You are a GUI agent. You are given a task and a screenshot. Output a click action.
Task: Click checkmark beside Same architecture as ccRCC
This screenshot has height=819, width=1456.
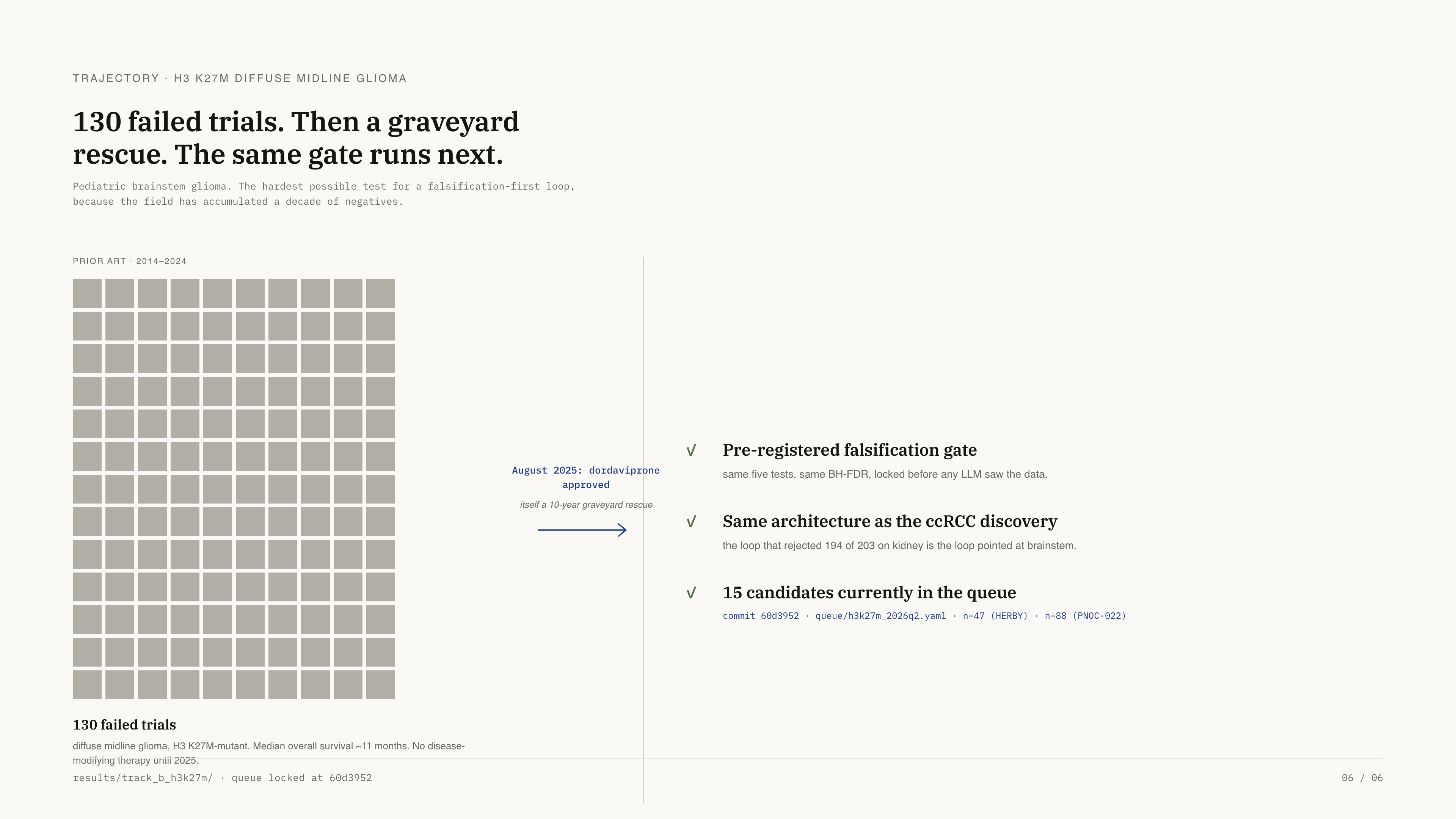point(691,522)
